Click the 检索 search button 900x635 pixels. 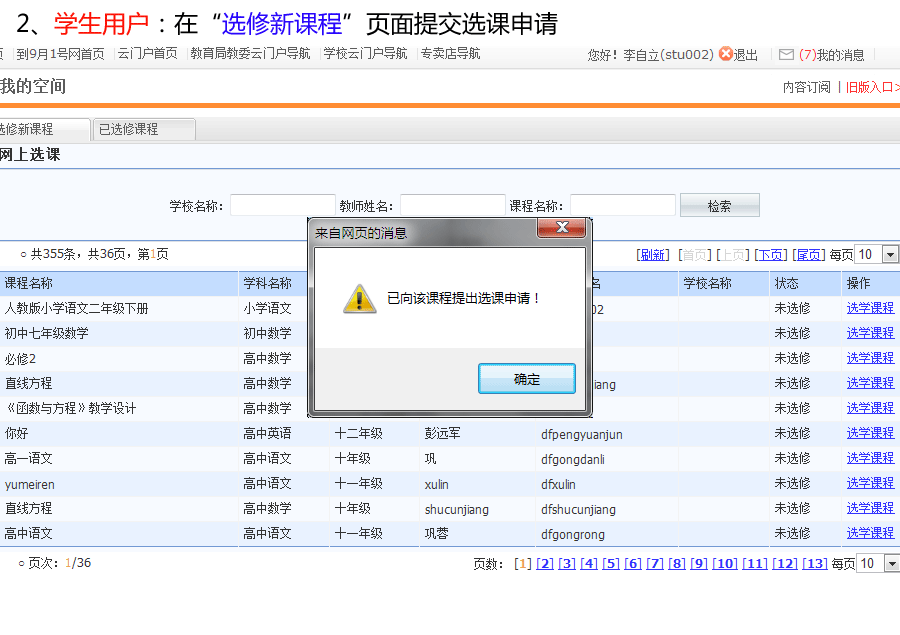click(719, 206)
